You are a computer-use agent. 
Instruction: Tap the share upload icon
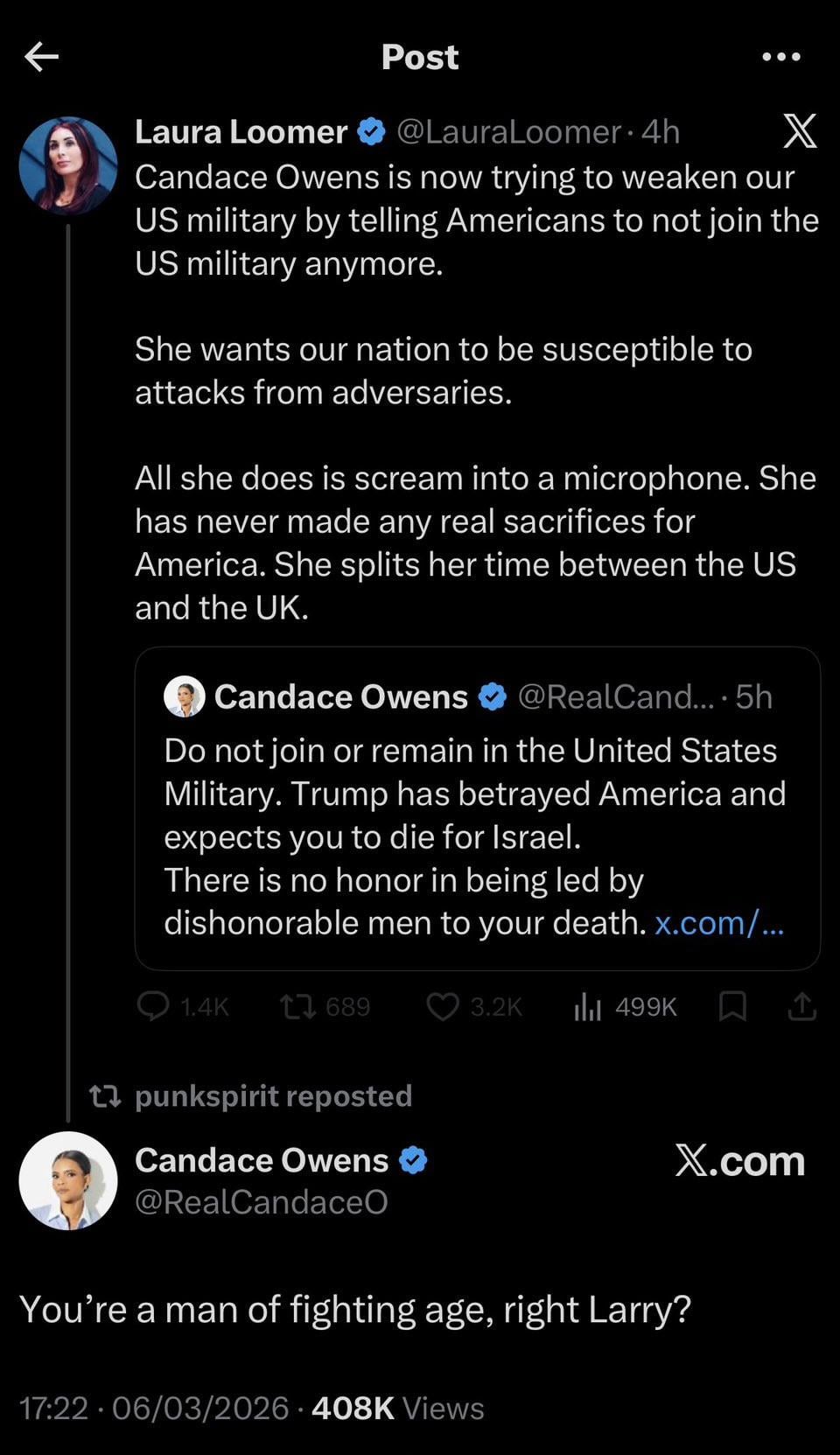click(x=801, y=1007)
